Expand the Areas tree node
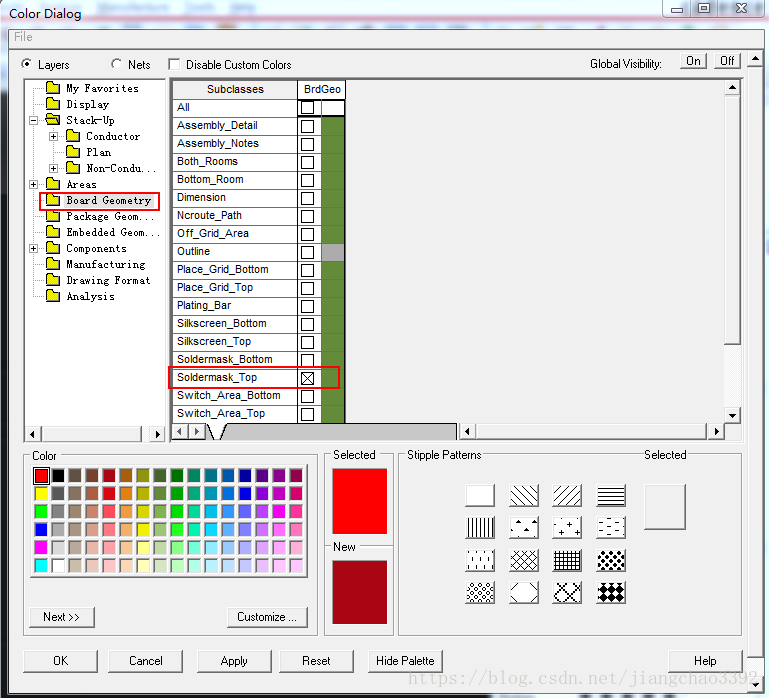 33,184
